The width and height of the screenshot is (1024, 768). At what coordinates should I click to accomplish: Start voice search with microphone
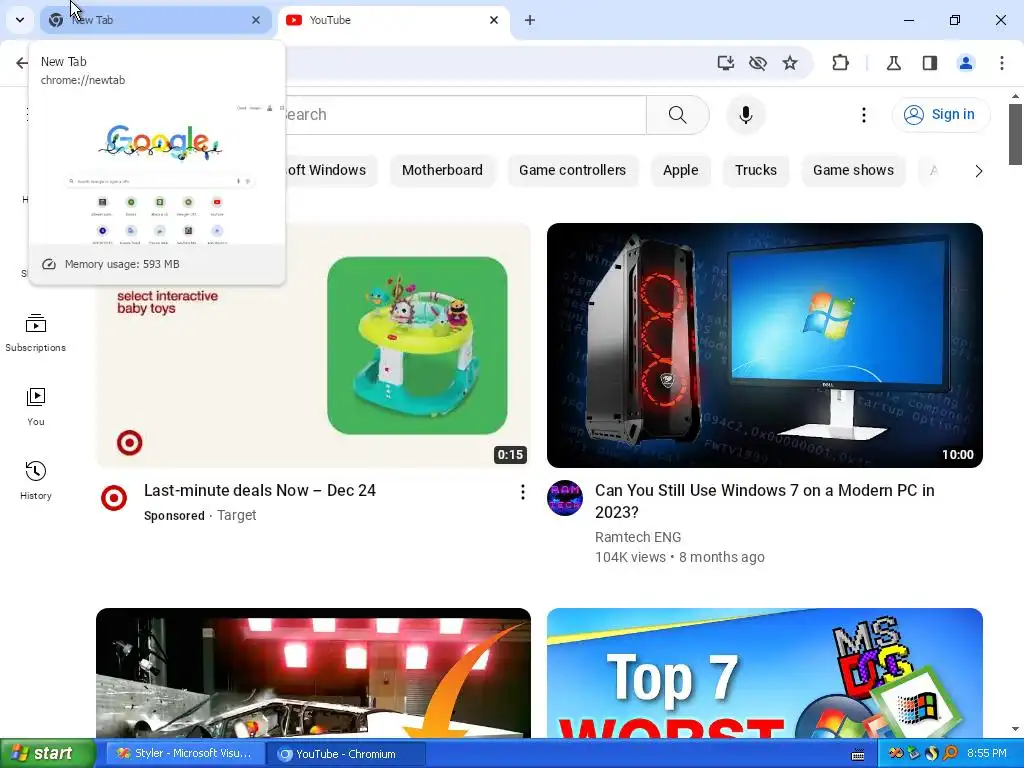(746, 115)
